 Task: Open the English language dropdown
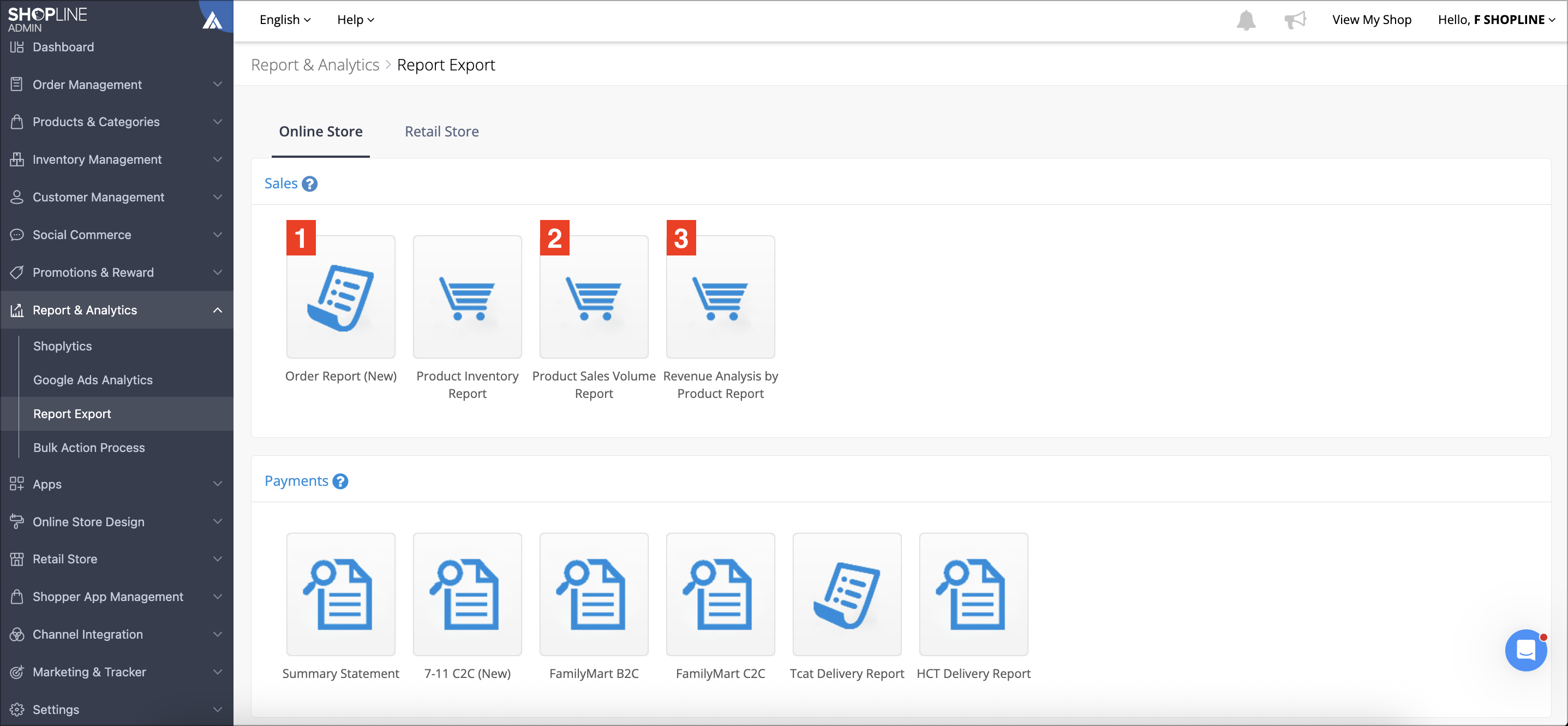[x=285, y=20]
